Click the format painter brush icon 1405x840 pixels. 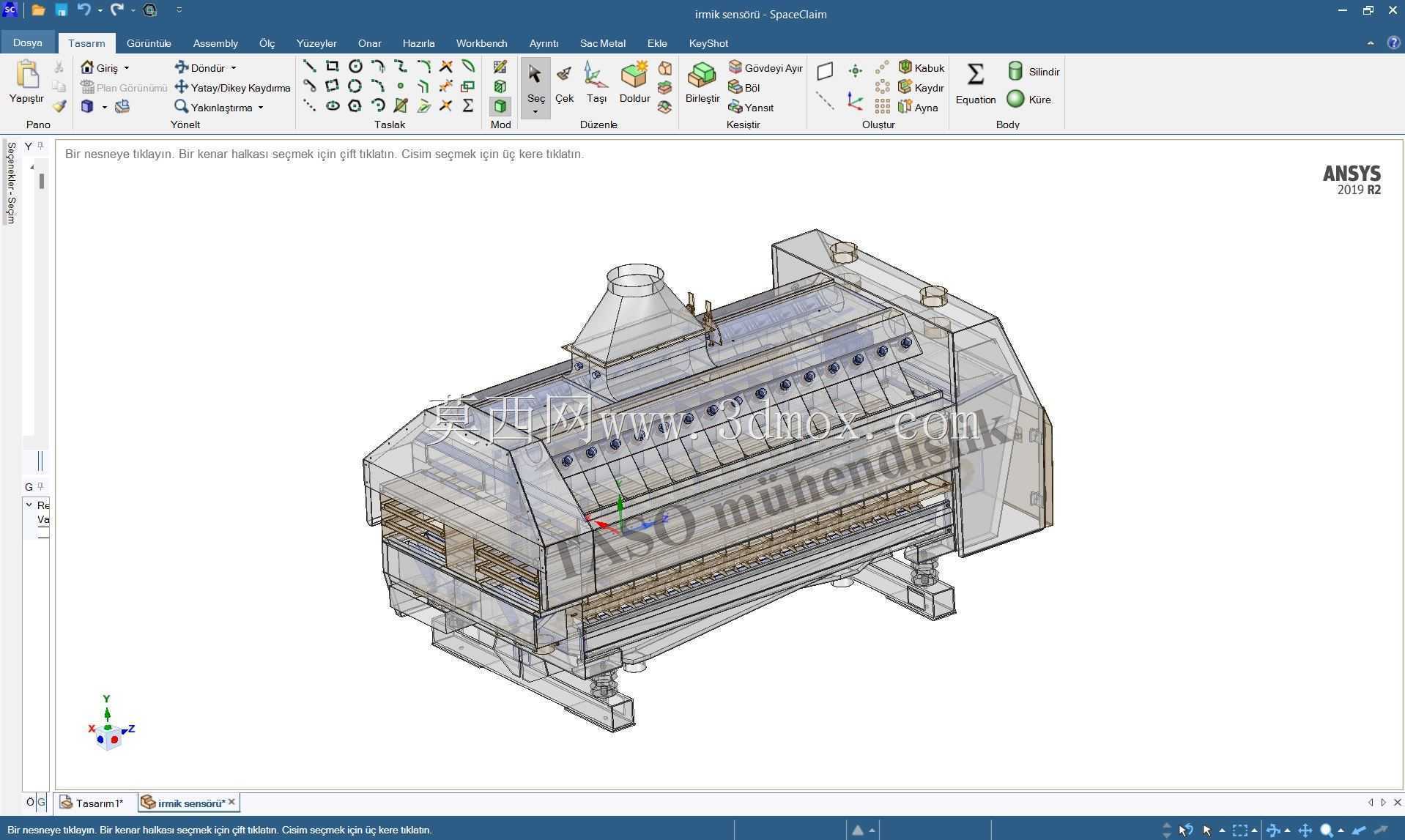coord(59,106)
